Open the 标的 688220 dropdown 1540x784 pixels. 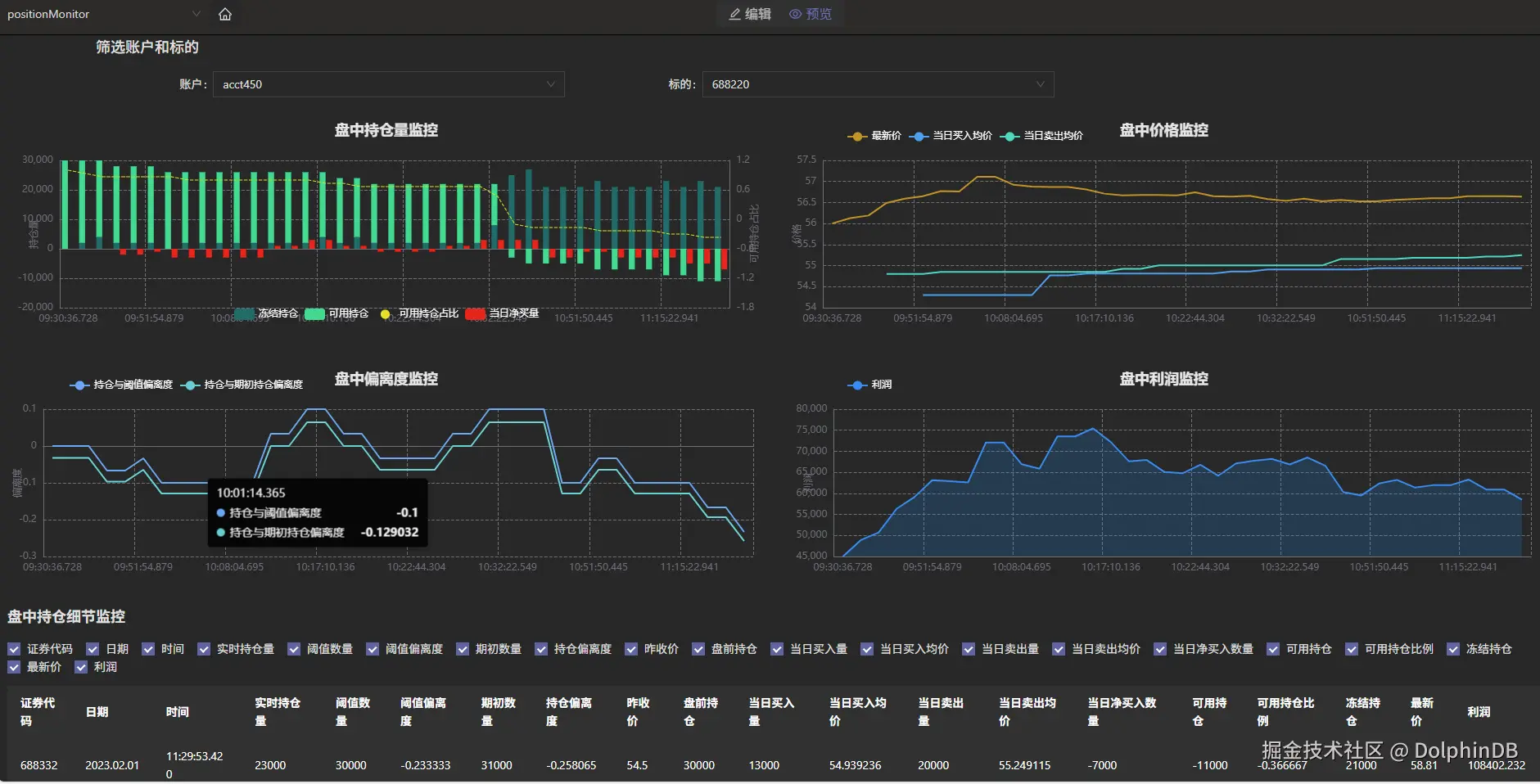878,84
